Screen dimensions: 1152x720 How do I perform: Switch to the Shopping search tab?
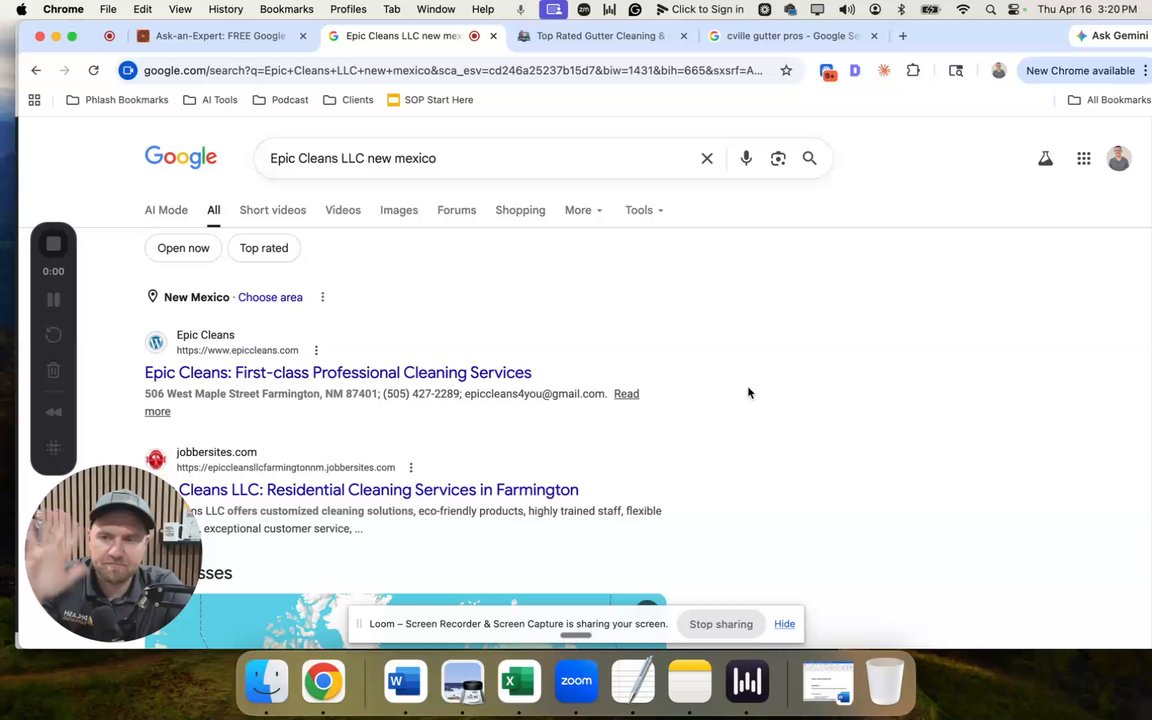click(x=520, y=210)
